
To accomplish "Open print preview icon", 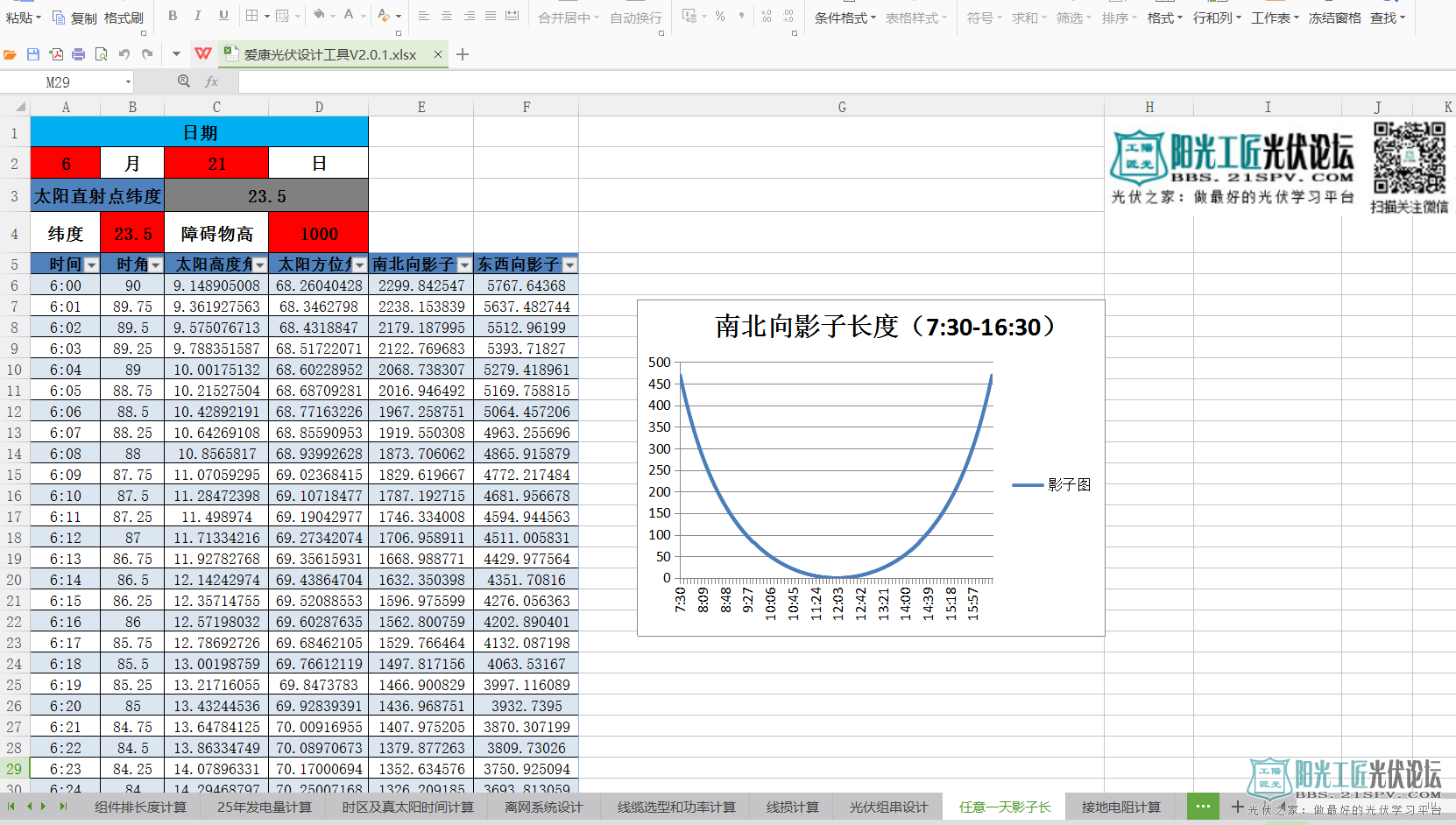I will click(x=102, y=54).
